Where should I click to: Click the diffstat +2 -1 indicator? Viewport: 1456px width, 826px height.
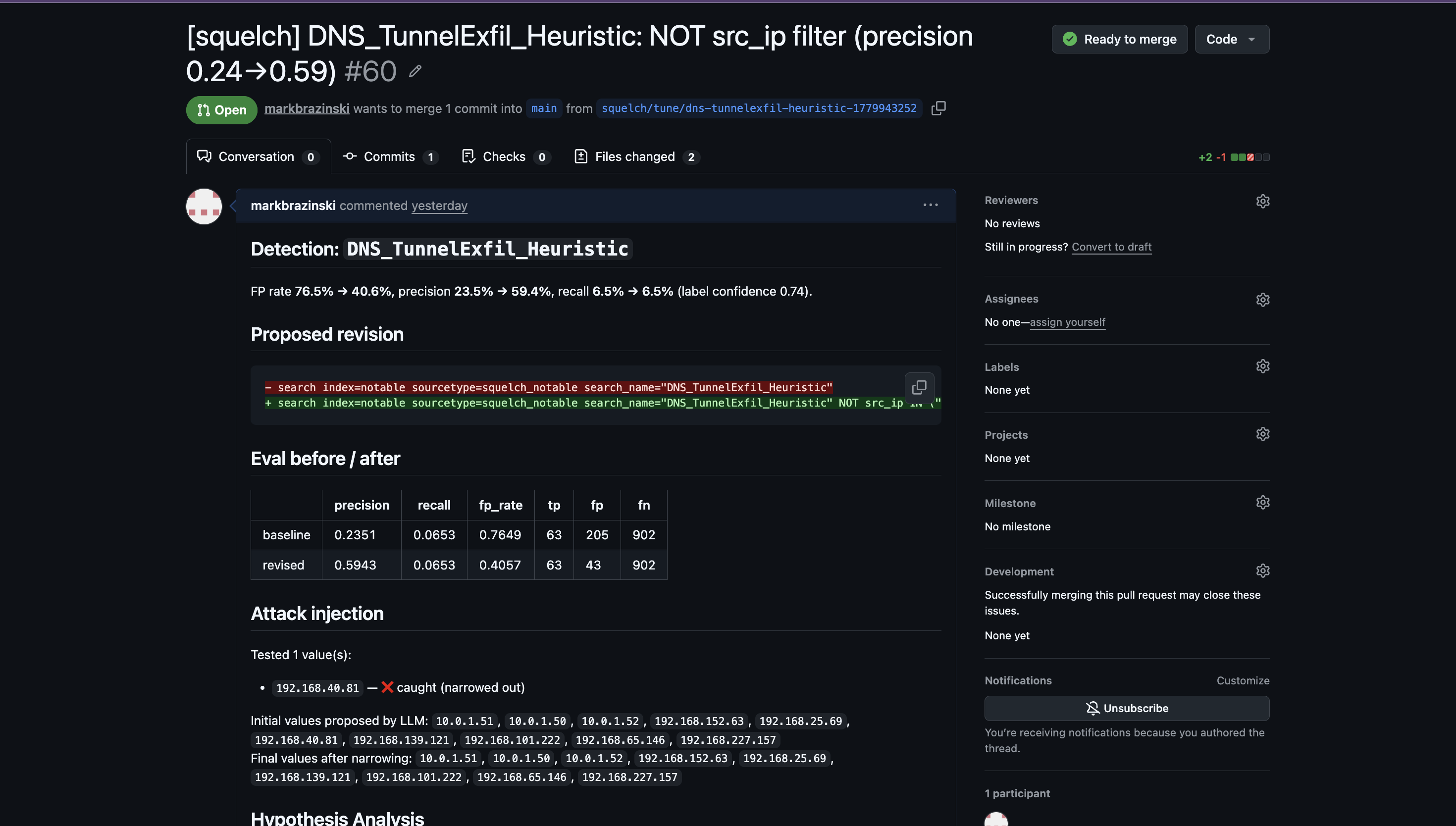coord(1234,157)
